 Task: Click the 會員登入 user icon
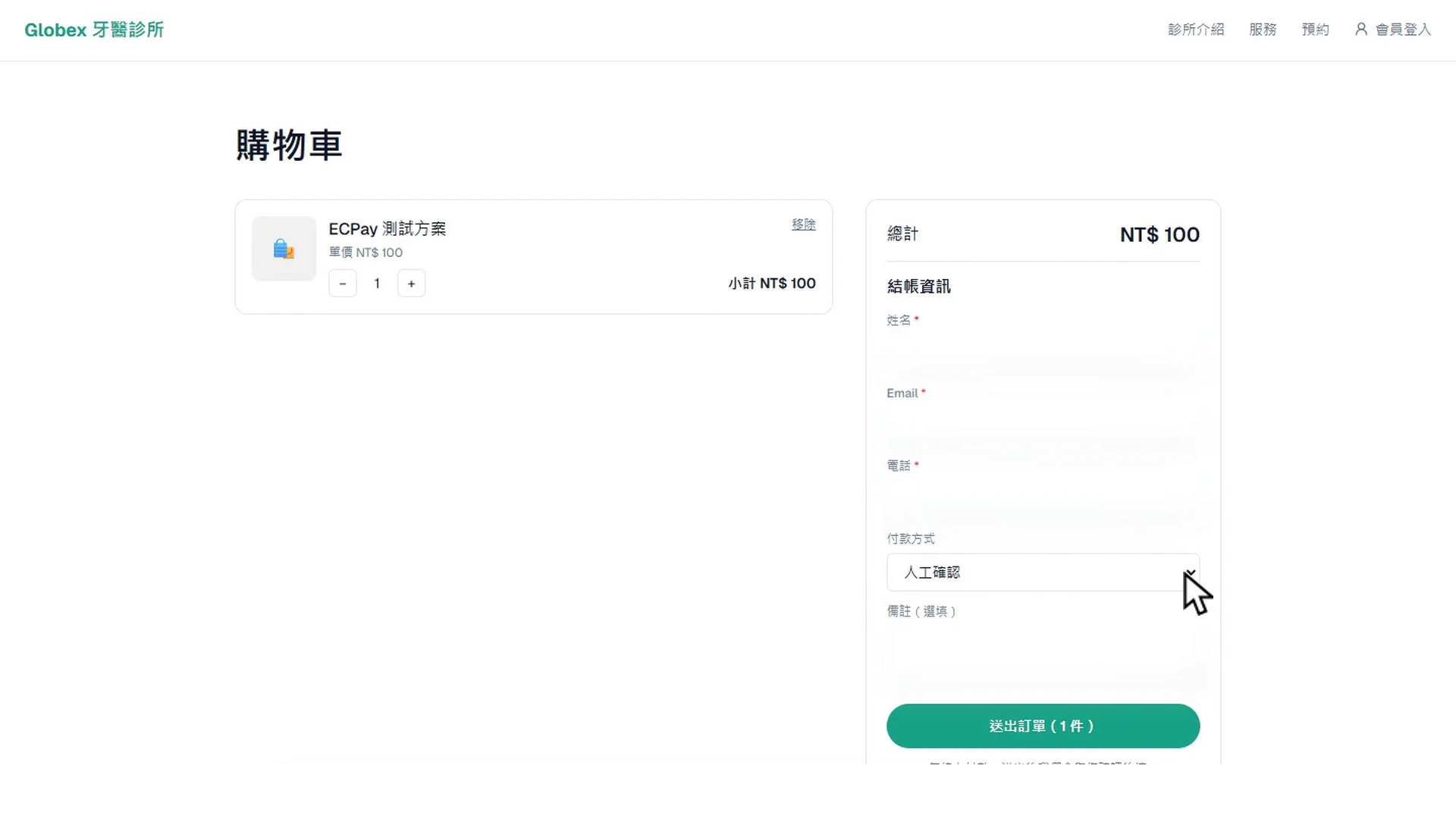click(1361, 29)
